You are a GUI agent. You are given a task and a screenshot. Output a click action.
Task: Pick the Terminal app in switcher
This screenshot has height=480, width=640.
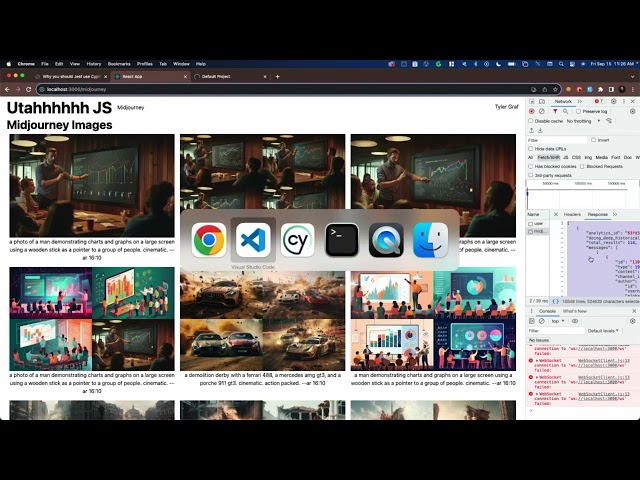pos(342,240)
